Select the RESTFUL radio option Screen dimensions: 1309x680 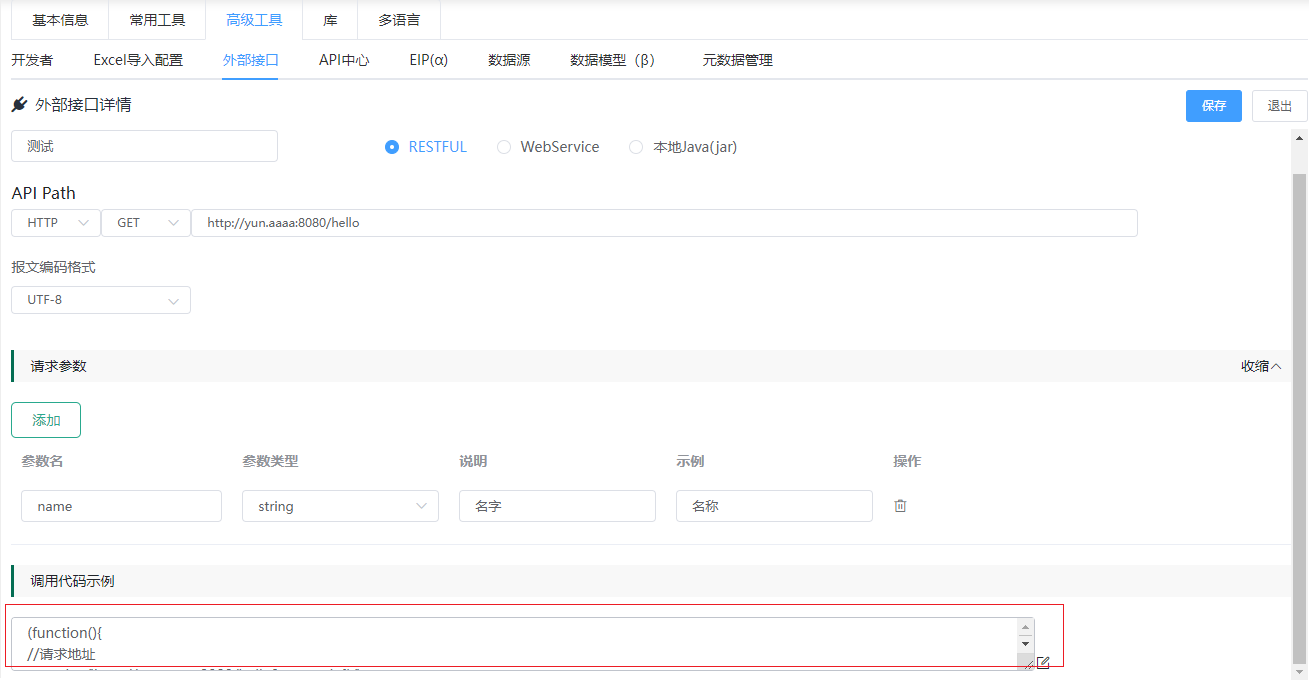(392, 147)
